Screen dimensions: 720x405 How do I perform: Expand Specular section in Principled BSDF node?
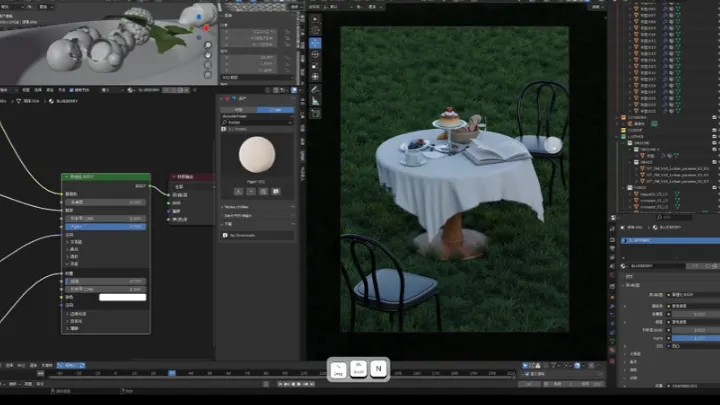[67, 249]
